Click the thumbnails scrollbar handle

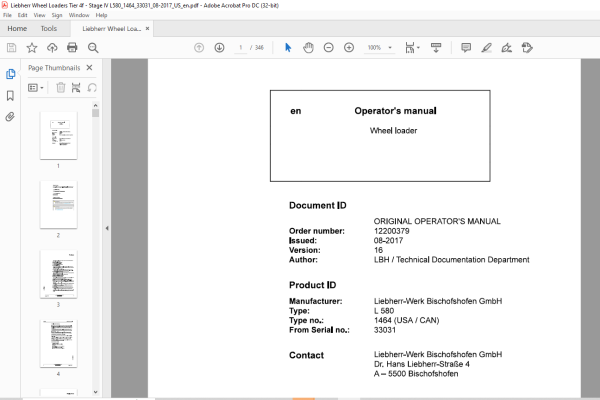coord(96,113)
